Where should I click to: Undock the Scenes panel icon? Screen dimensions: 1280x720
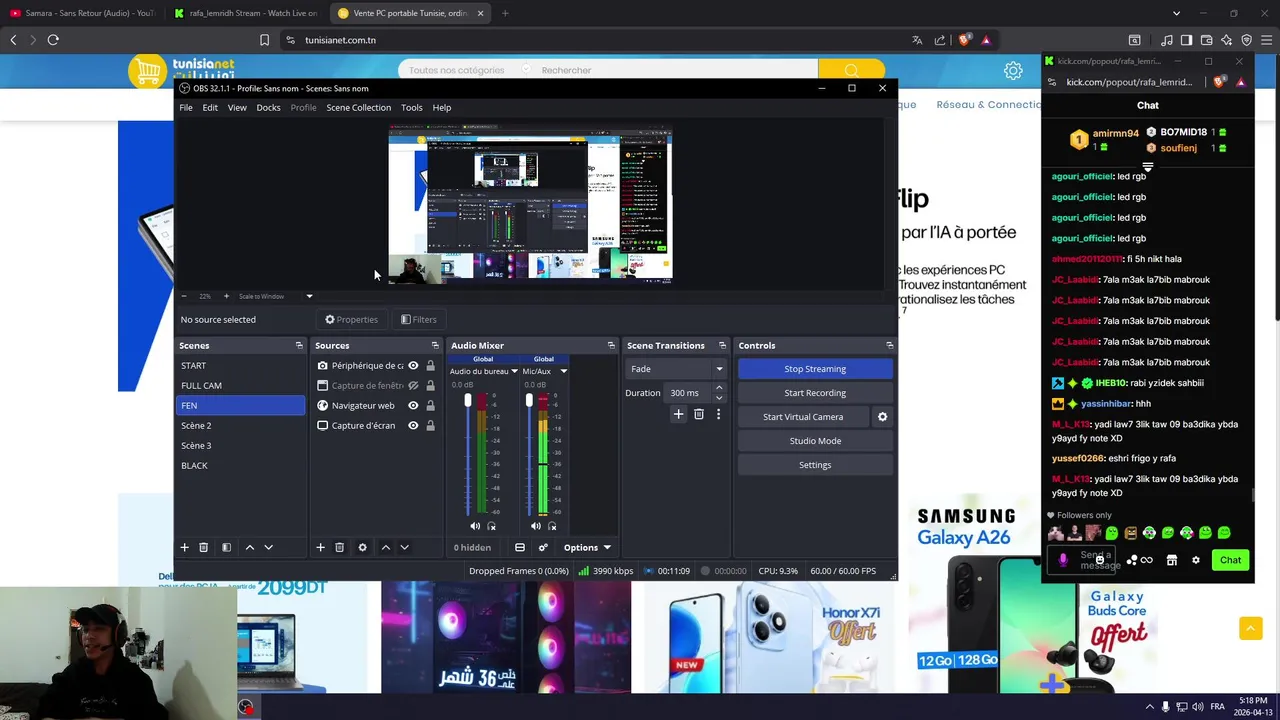pos(298,345)
